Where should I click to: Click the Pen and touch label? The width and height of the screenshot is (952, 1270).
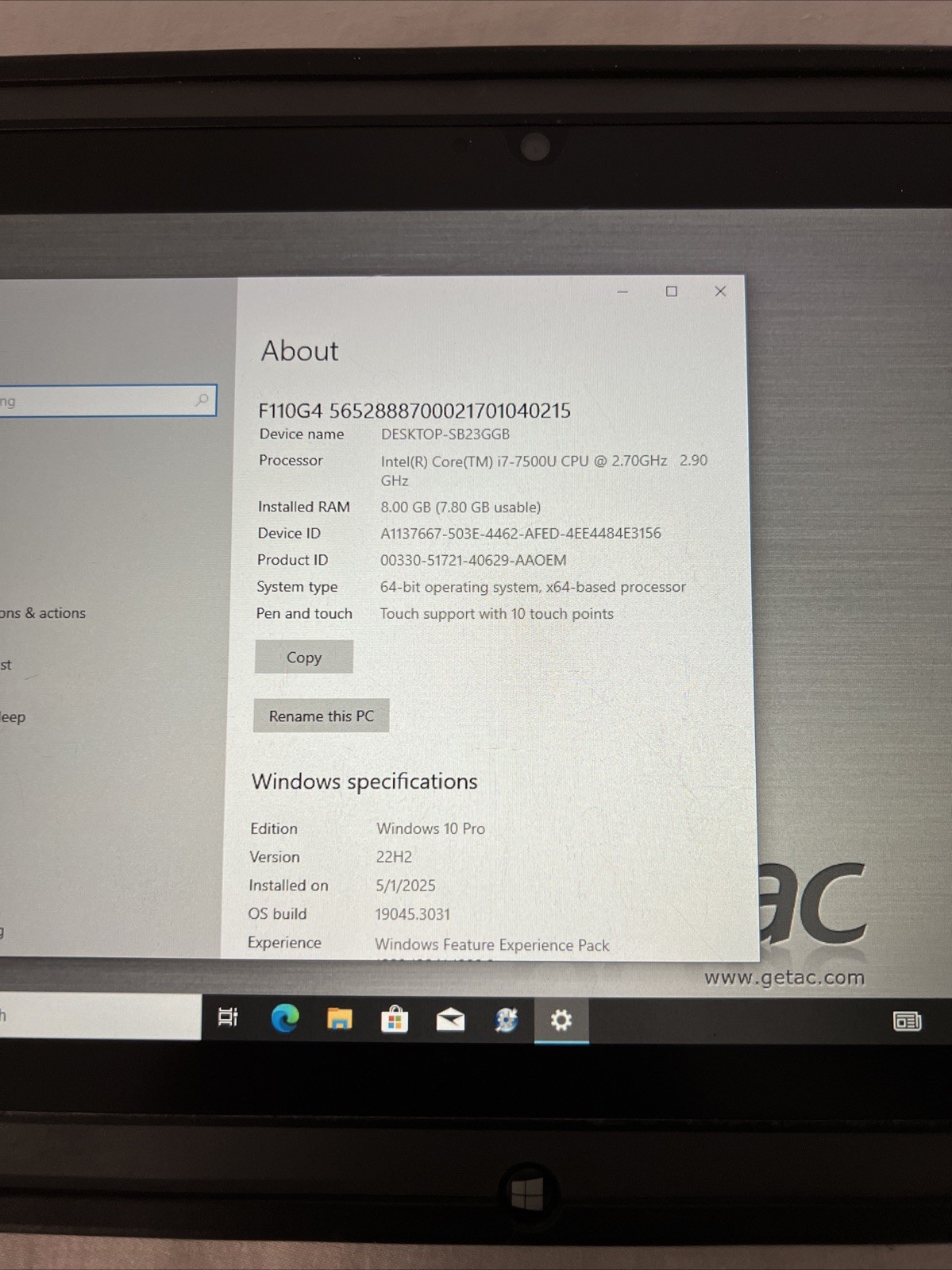point(304,613)
